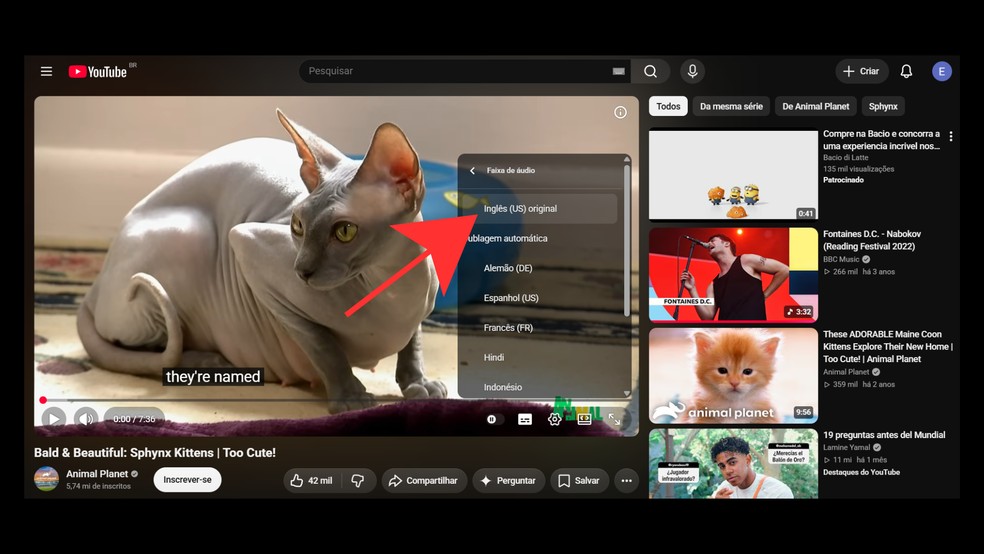984x554 pixels.
Task: Click the magnifier search button
Action: pyautogui.click(x=650, y=72)
